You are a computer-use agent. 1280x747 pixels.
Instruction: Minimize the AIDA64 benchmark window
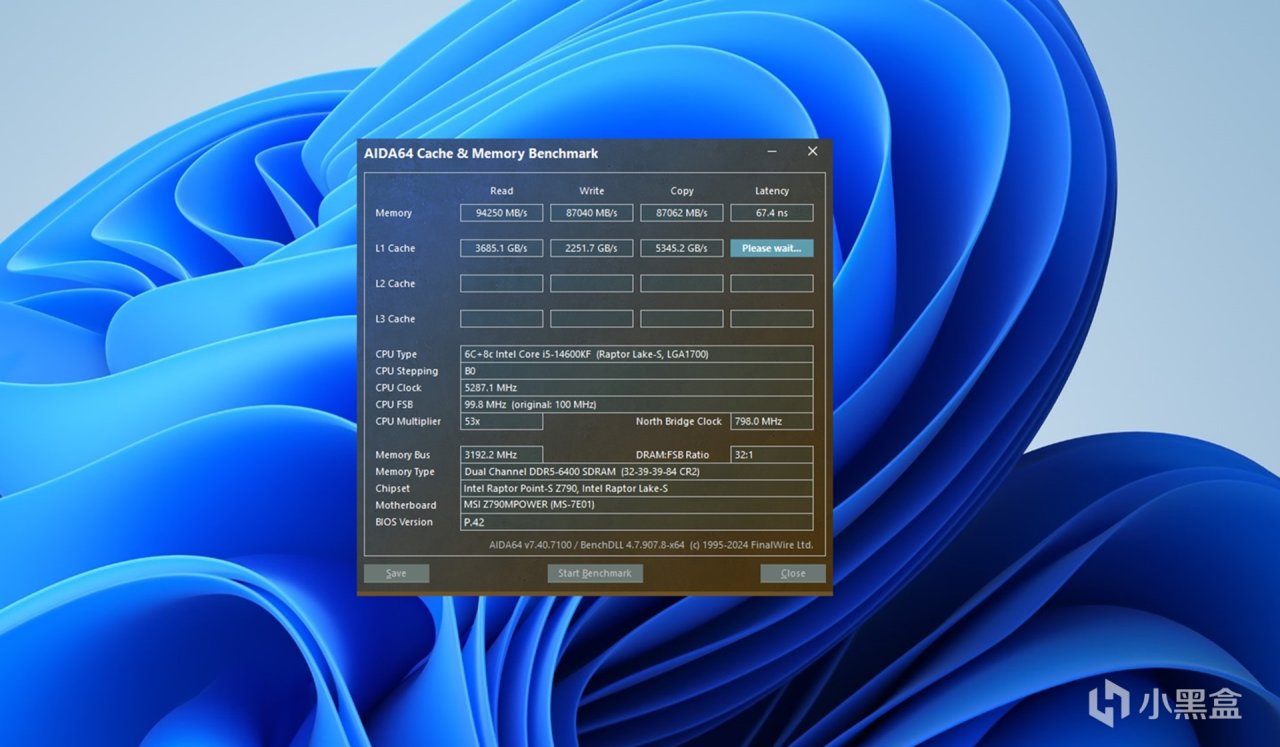[x=773, y=152]
